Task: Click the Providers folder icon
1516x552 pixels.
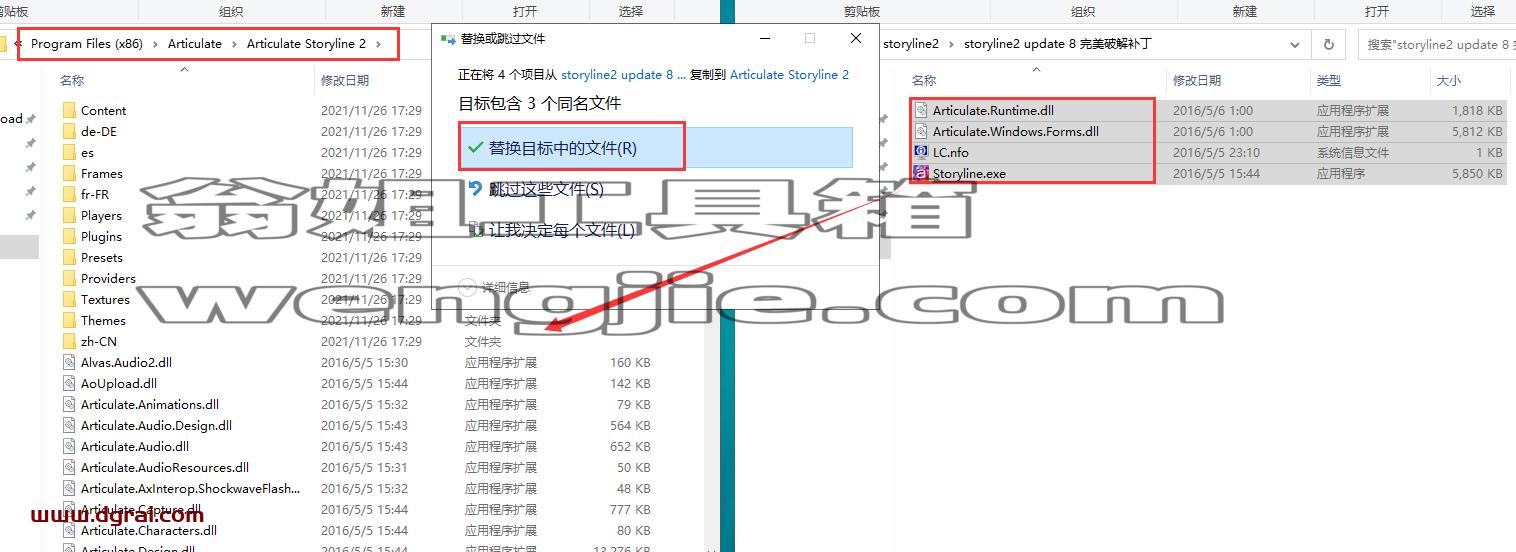Action: pyautogui.click(x=69, y=278)
